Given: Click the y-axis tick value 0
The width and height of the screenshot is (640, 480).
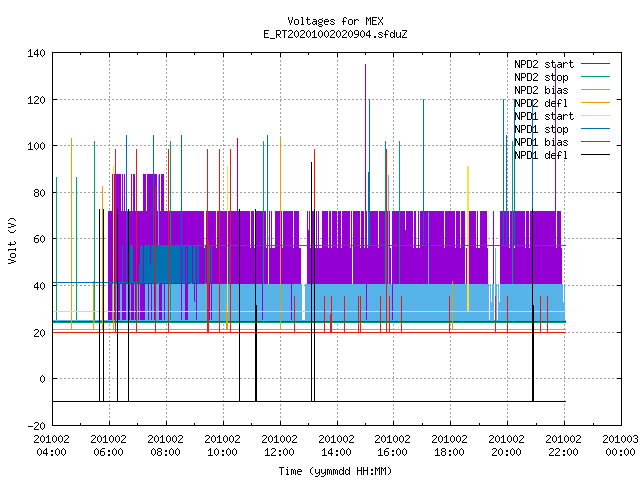Looking at the screenshot, I should [x=42, y=379].
